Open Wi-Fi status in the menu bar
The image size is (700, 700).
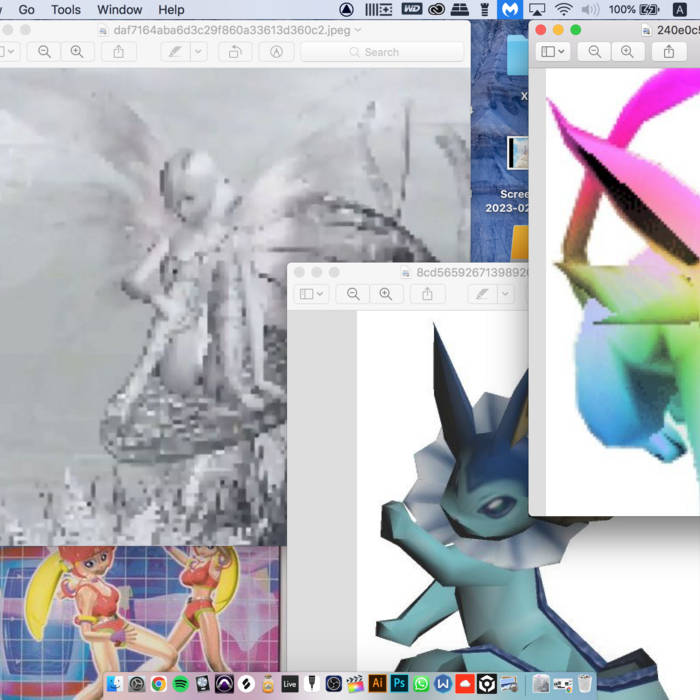pyautogui.click(x=564, y=9)
